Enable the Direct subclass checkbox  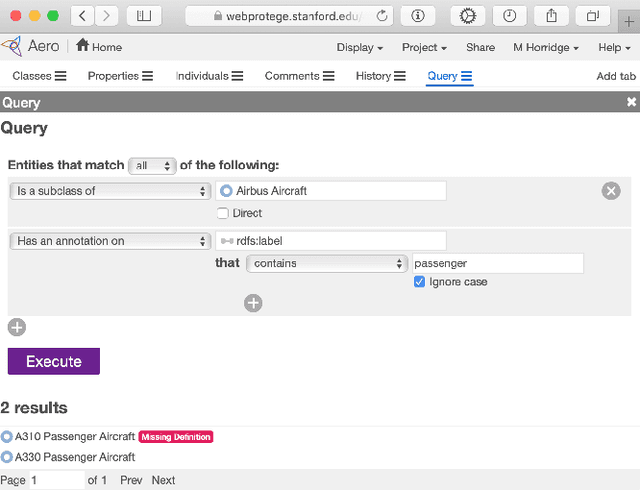click(222, 213)
